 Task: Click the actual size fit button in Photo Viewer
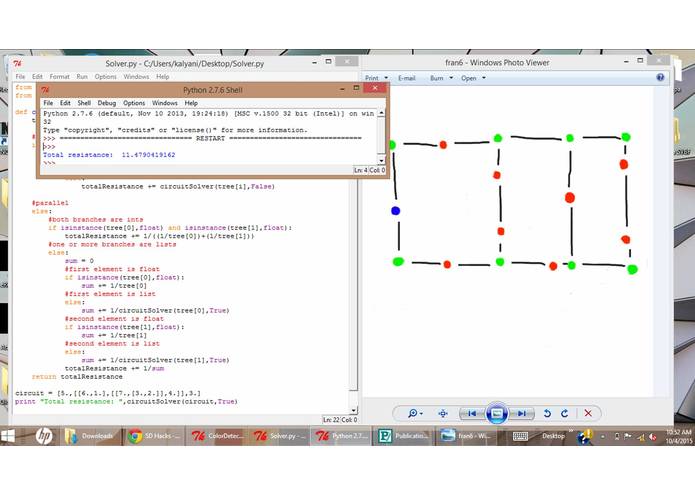[443, 413]
